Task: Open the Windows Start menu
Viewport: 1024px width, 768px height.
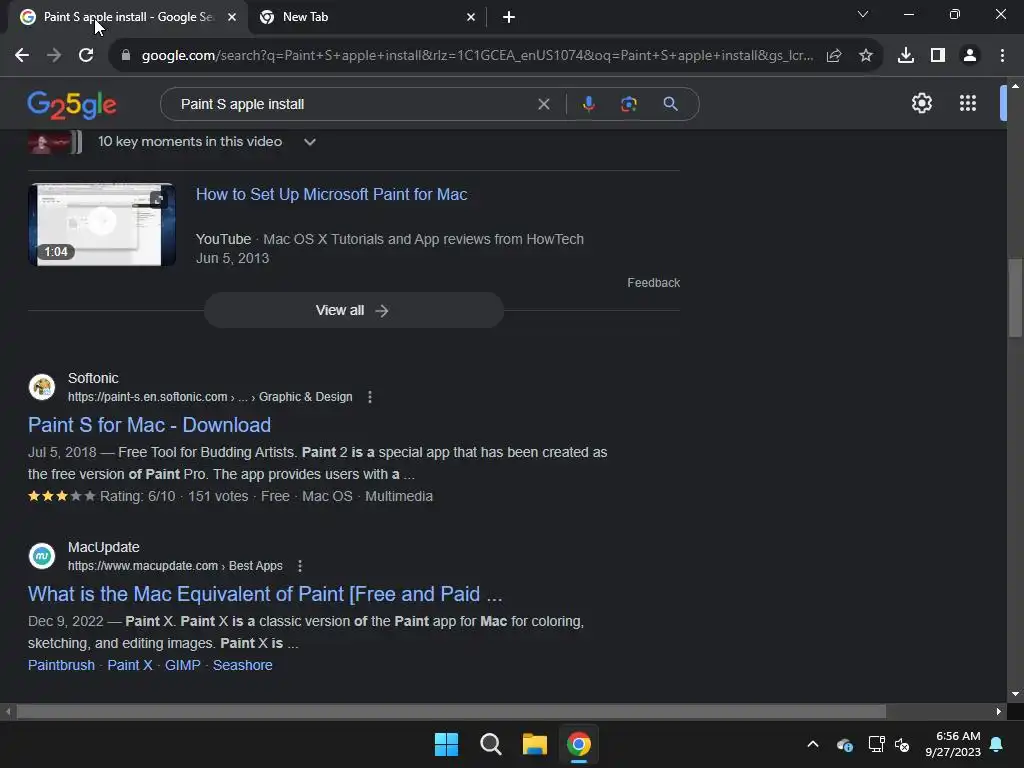Action: [x=447, y=744]
